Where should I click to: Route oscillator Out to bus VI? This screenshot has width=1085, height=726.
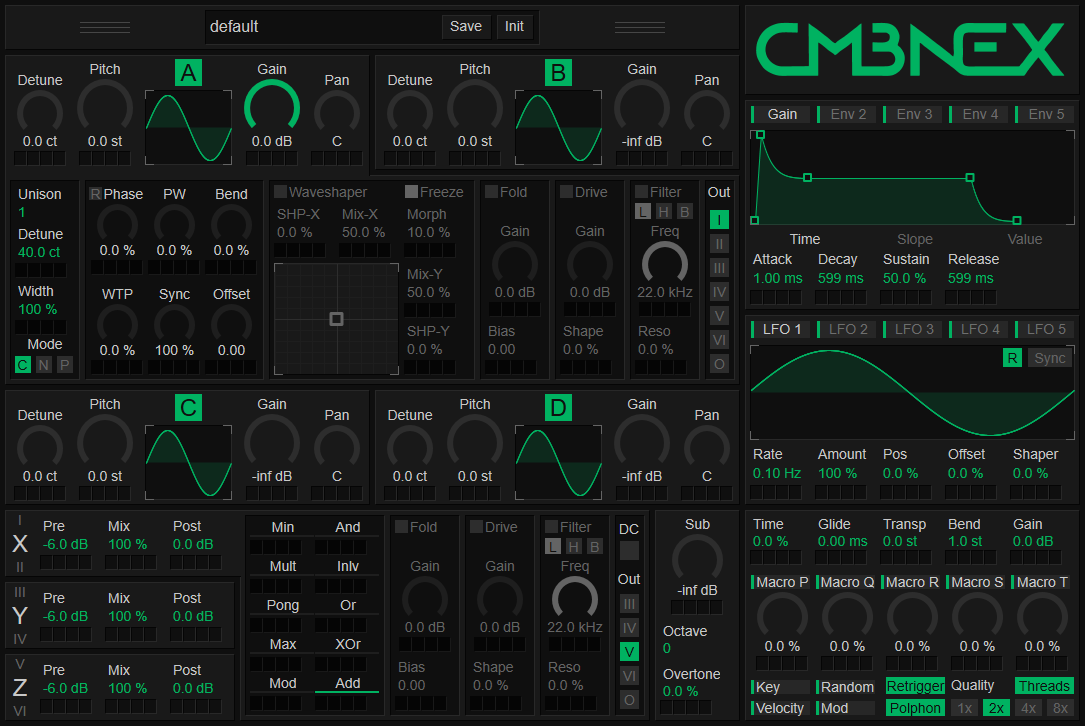click(719, 340)
